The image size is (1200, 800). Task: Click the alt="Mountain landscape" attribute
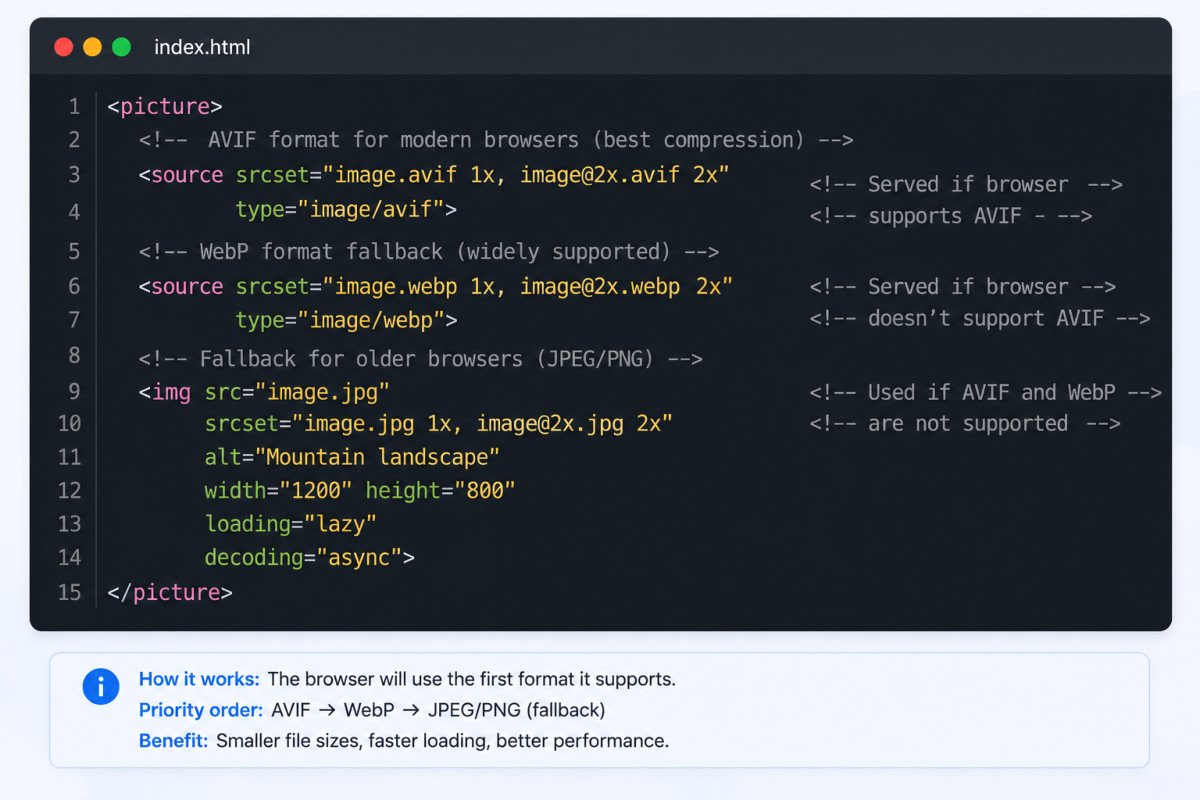point(352,457)
